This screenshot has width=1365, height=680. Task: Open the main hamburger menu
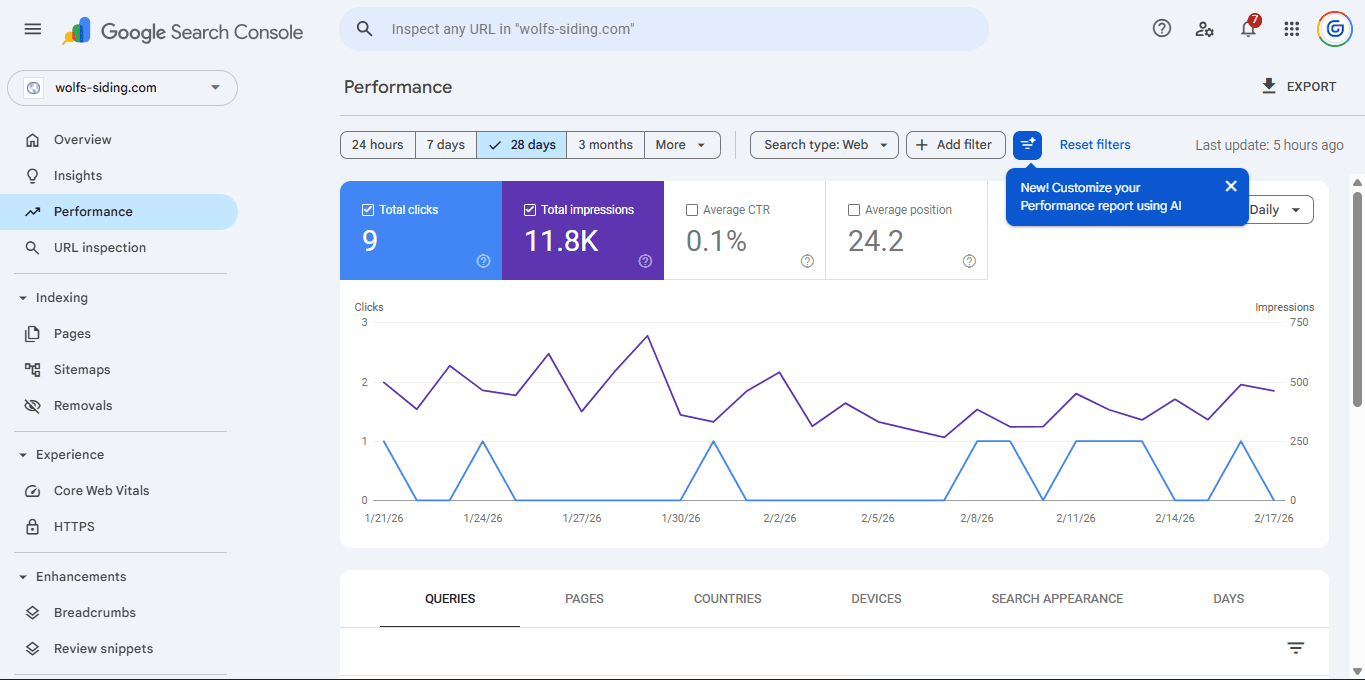pos(33,29)
